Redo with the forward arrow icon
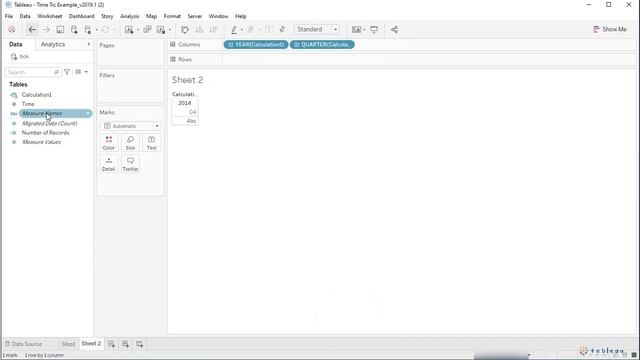 (46, 29)
